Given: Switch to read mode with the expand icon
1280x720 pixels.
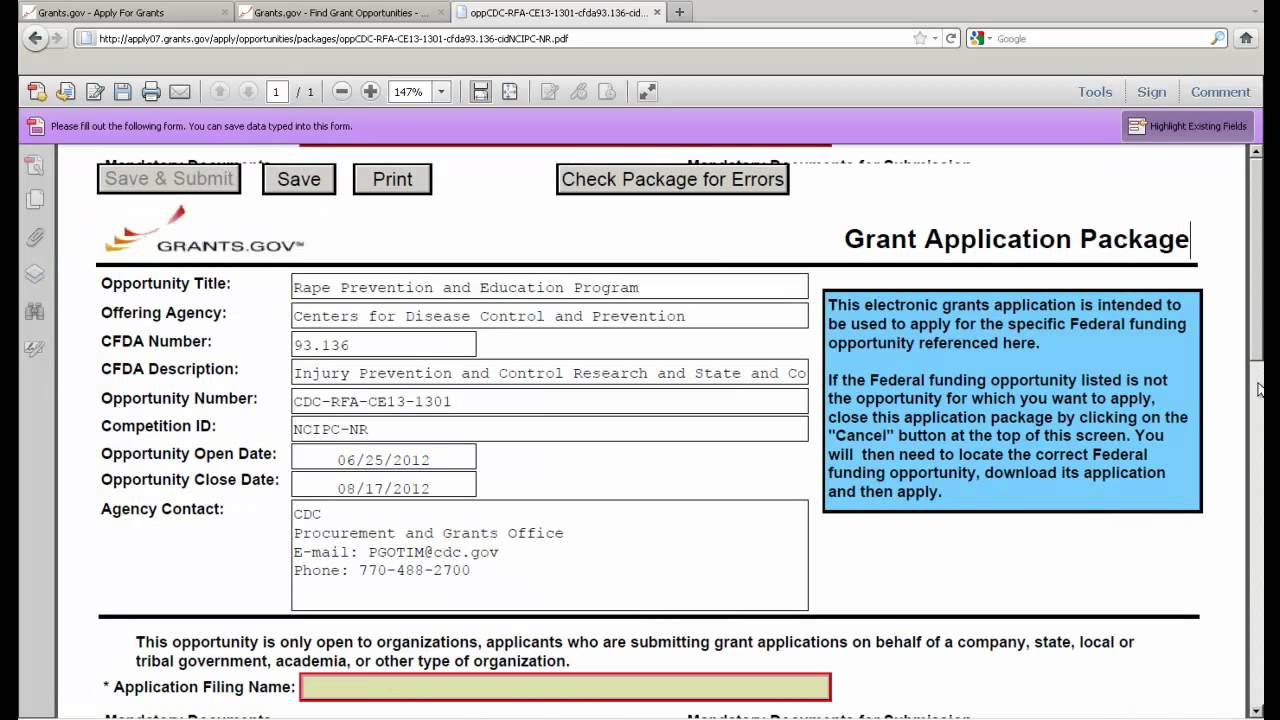Looking at the screenshot, I should [x=647, y=92].
